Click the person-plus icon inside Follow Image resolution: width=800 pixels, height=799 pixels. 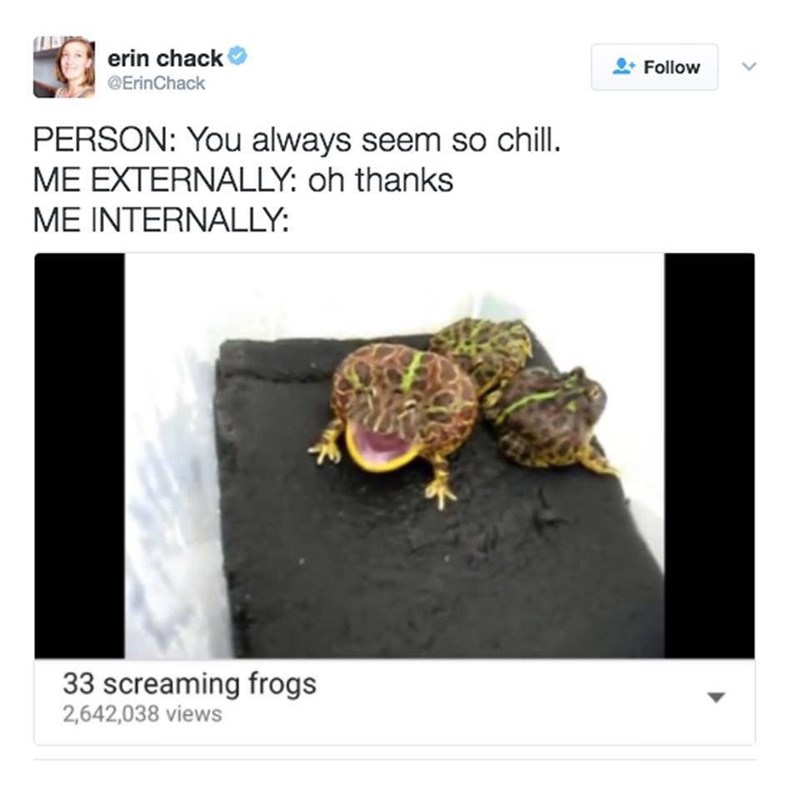(x=623, y=67)
